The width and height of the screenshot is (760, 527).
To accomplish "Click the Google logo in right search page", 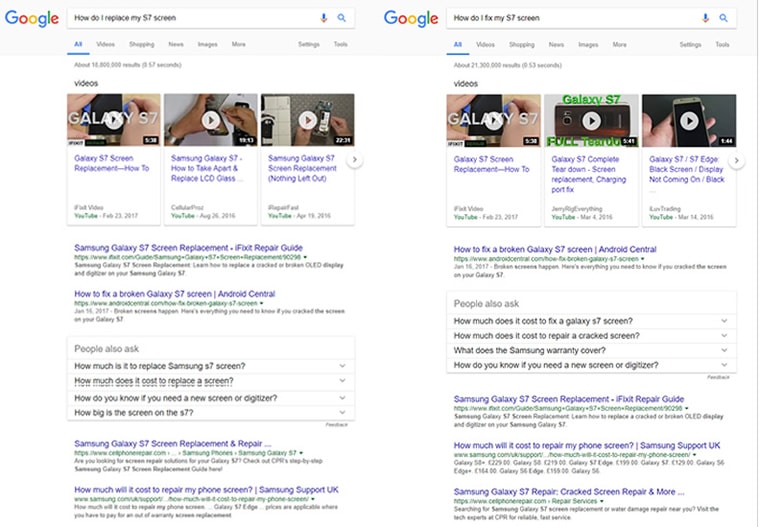I will click(x=411, y=18).
